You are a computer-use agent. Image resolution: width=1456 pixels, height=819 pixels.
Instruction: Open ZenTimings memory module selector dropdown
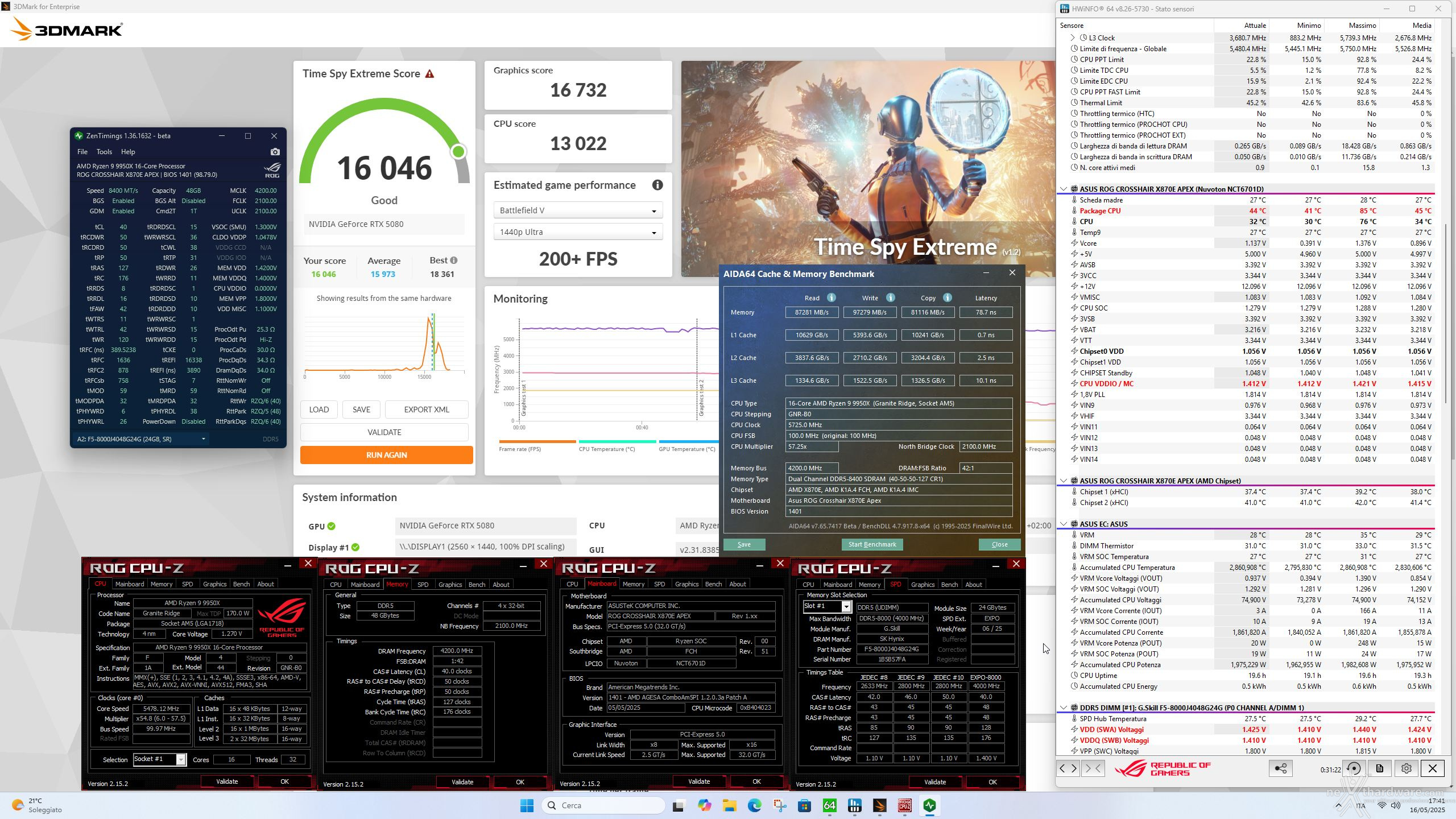(x=140, y=439)
